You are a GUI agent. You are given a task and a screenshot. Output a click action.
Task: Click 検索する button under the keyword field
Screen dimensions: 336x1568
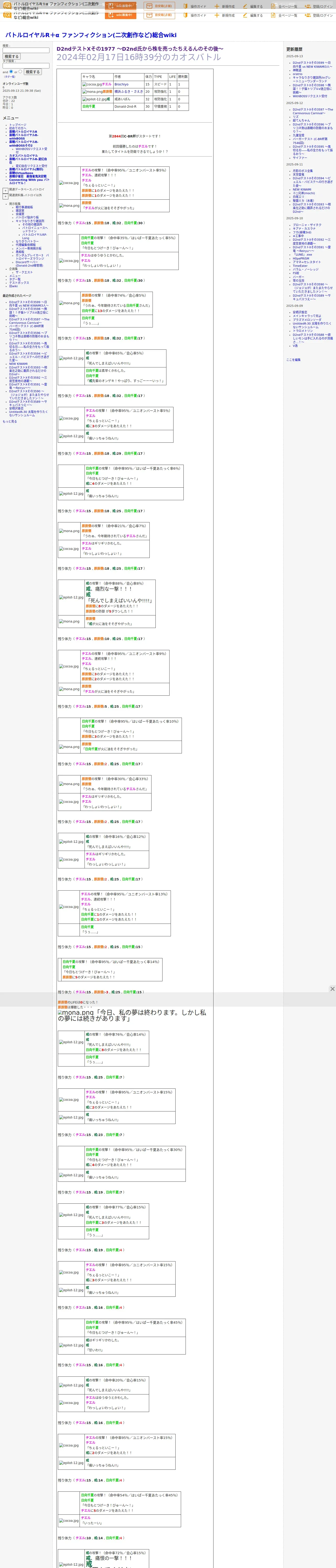pos(12,57)
